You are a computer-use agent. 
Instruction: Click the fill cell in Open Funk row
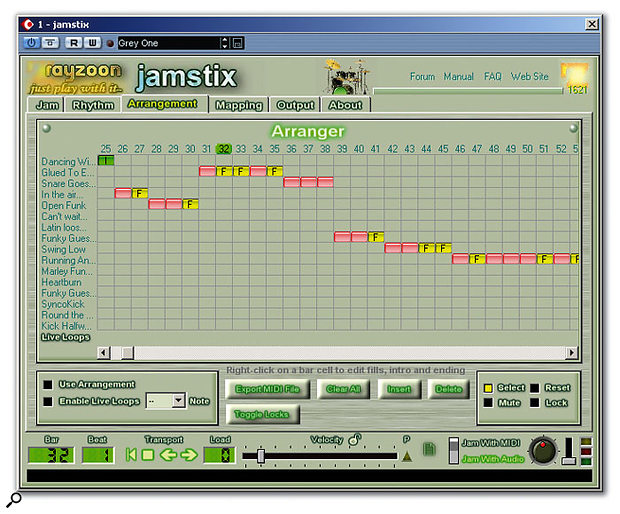pos(190,204)
